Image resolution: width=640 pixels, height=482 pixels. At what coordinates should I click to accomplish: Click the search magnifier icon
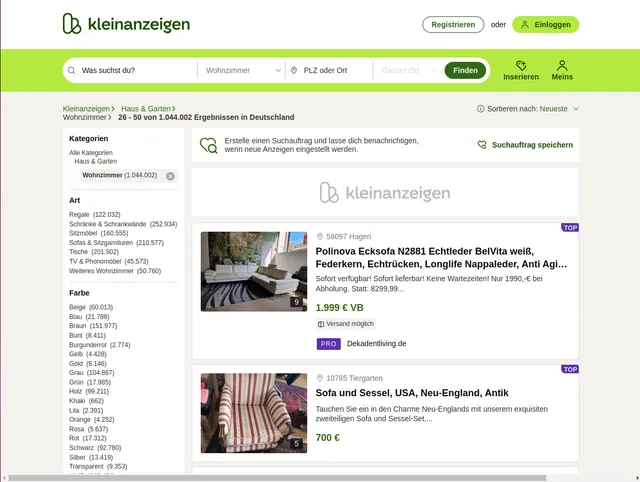[x=71, y=71]
